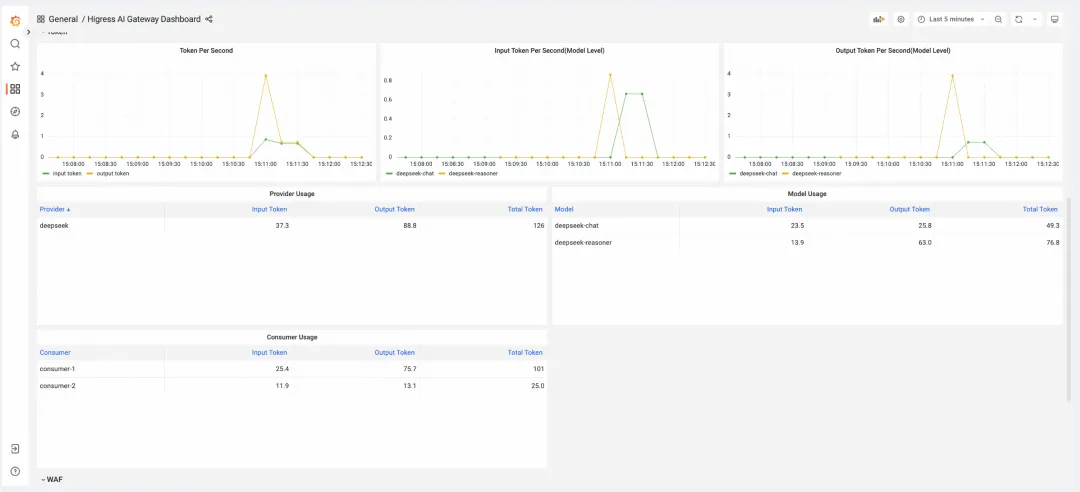Click the dashboards grid icon beside General
The image size is (1080, 492).
(41, 19)
